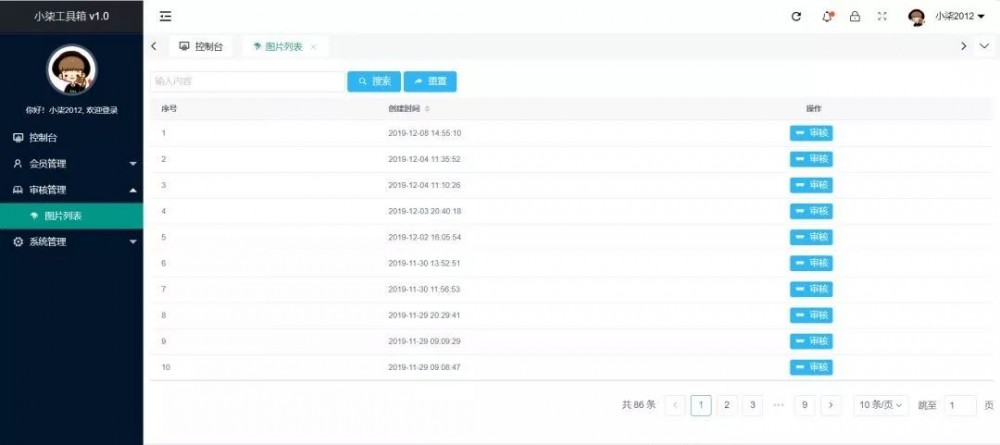1000x445 pixels.
Task: Open tab options chevron dropdown
Action: pos(985,46)
